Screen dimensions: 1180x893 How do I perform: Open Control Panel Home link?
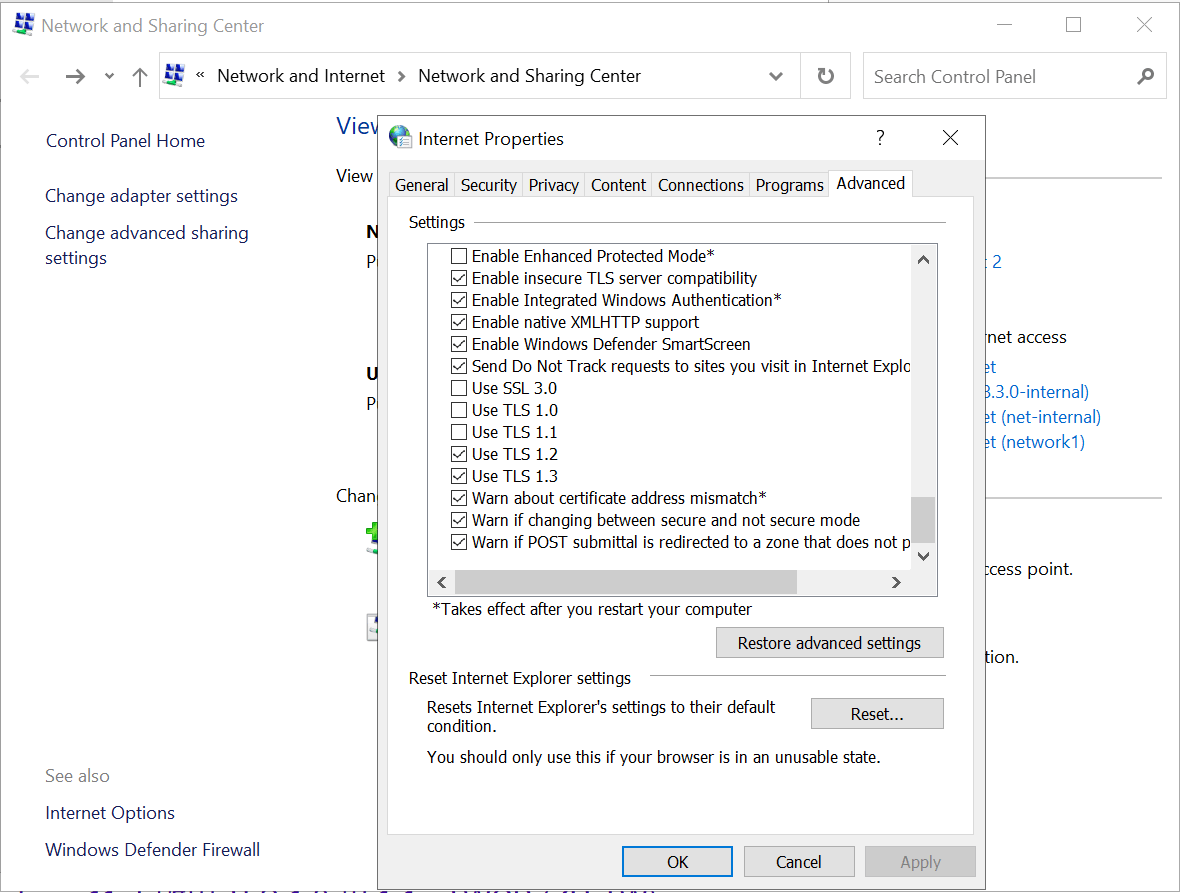click(x=126, y=141)
